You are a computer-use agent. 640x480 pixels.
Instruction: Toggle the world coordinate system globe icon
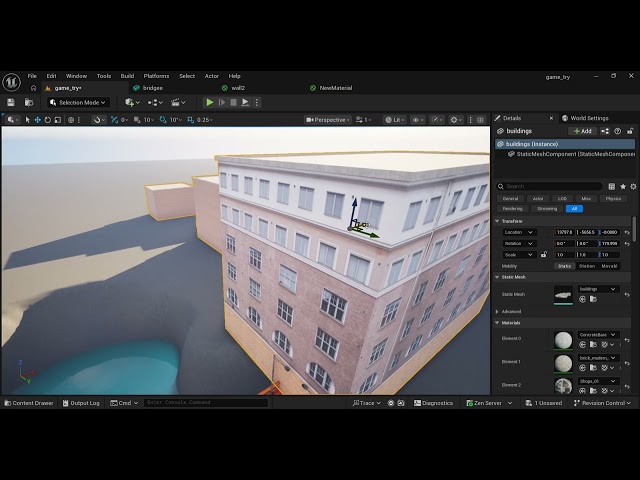[71, 120]
